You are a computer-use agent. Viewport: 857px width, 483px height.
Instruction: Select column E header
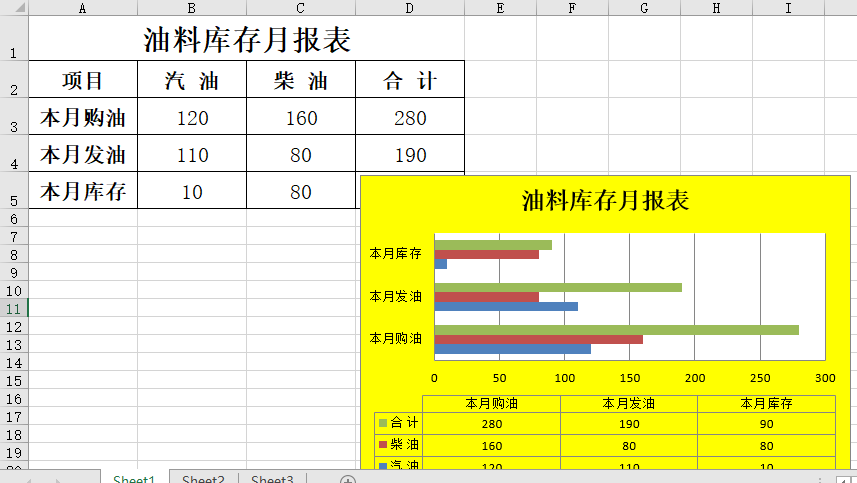500,8
